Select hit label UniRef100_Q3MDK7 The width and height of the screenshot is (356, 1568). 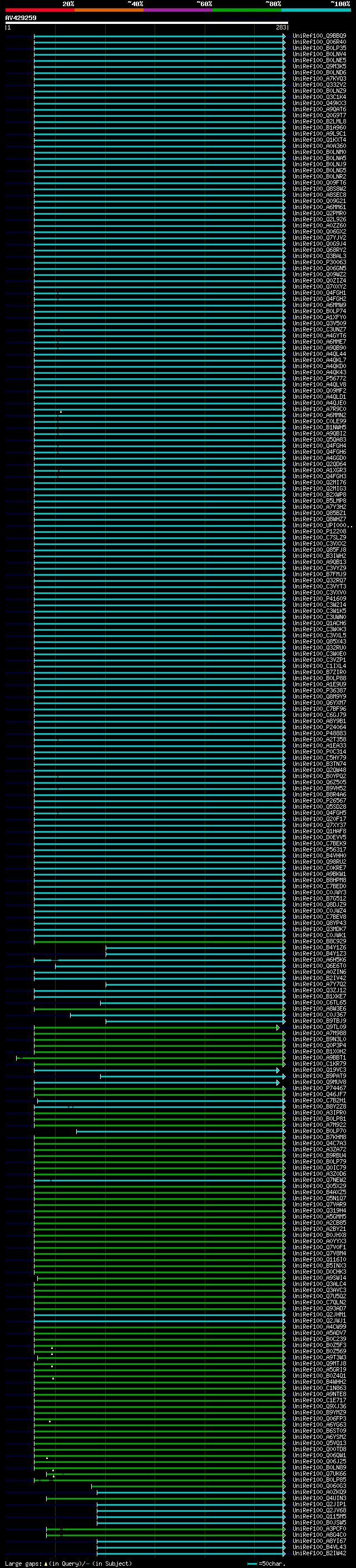(319, 929)
